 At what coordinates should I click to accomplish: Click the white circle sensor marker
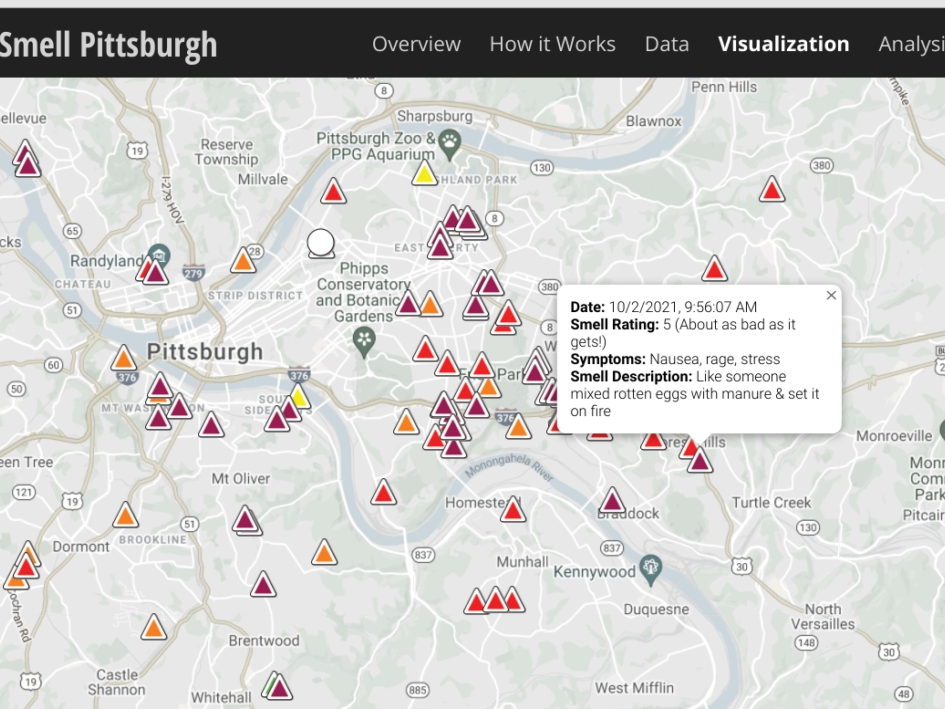point(321,243)
